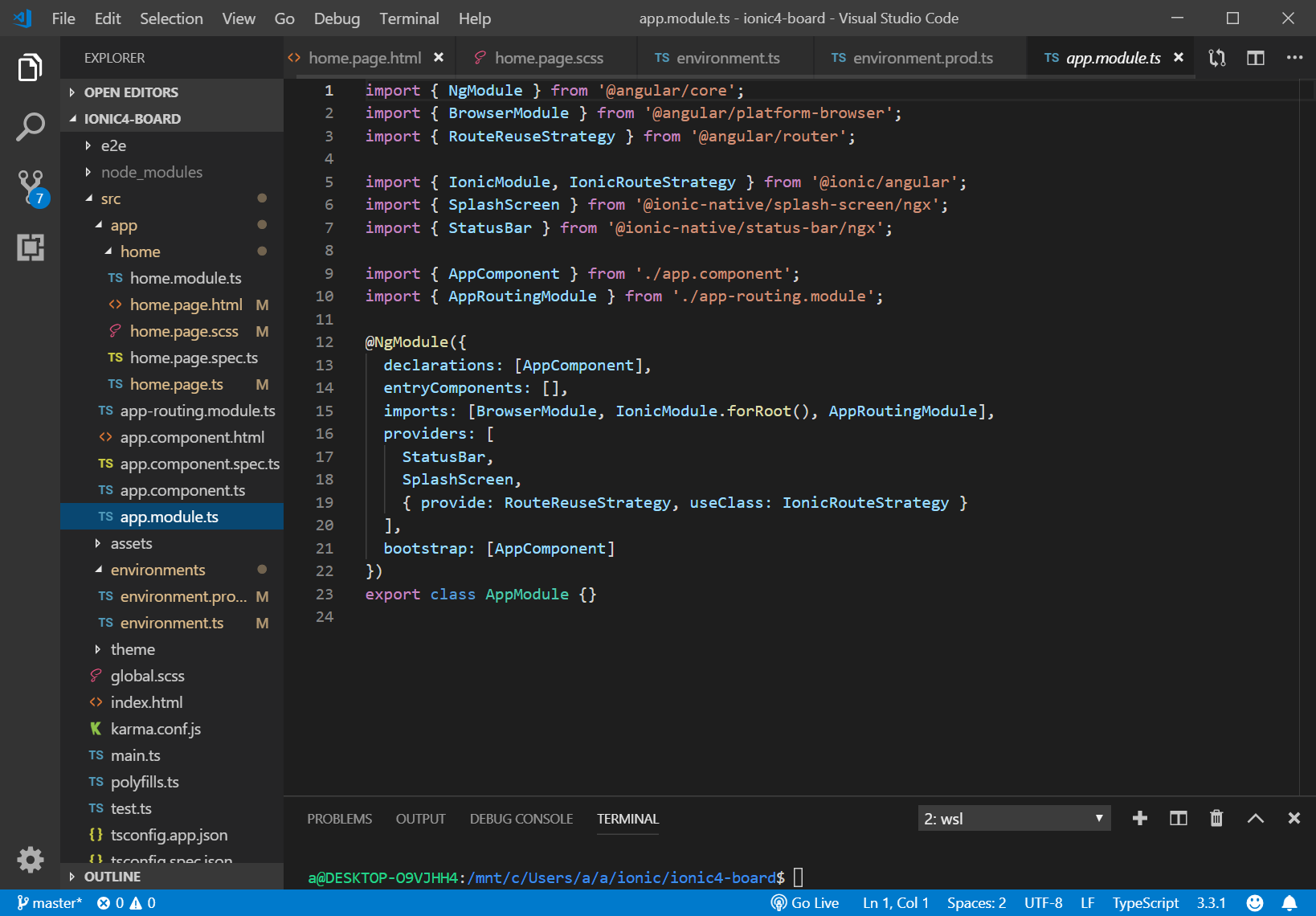Click the master* branch indicator
Viewport: 1316px width, 916px height.
pyautogui.click(x=50, y=903)
